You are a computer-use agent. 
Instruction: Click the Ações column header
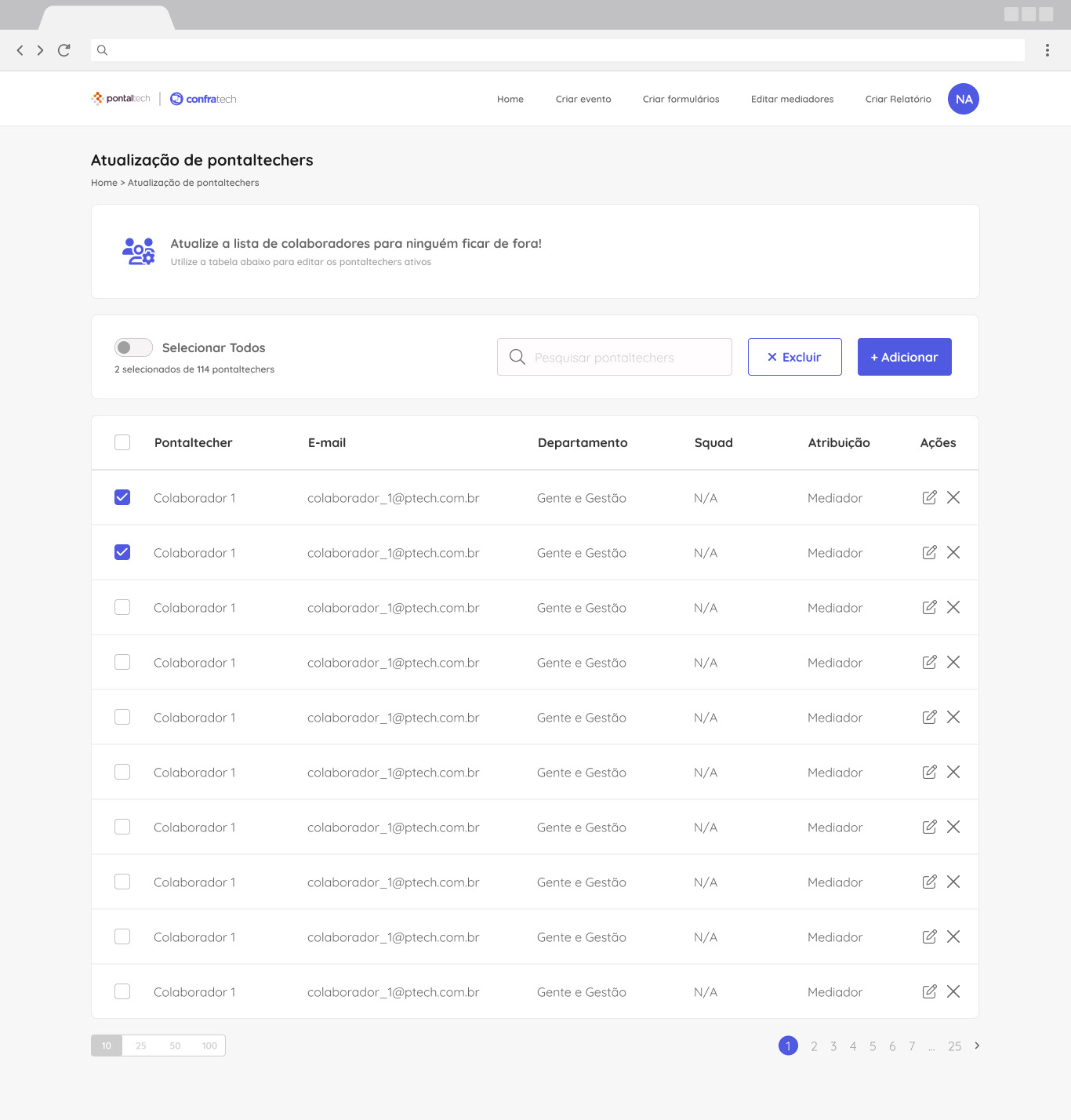tap(938, 442)
